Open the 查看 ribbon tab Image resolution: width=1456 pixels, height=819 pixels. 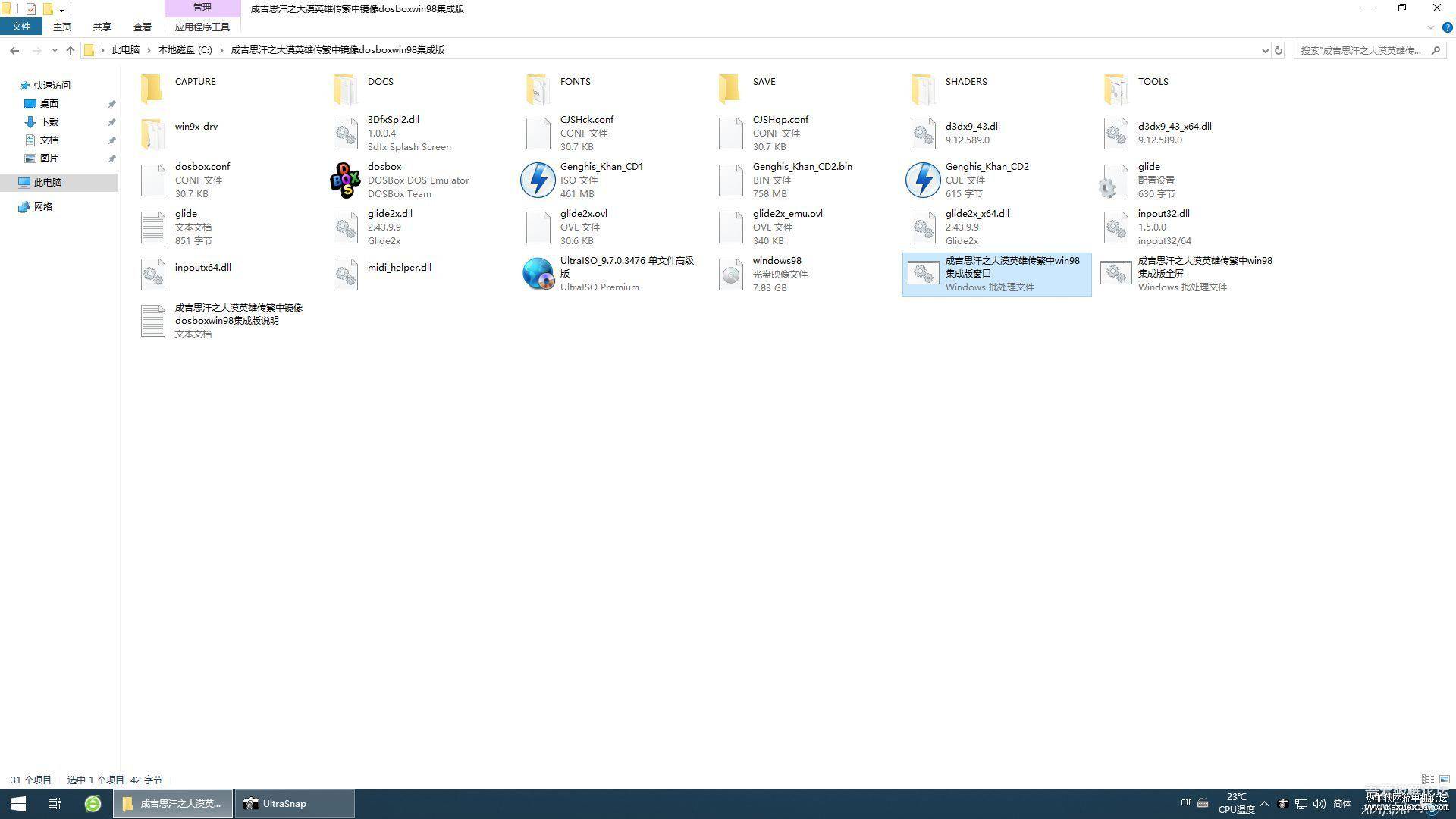click(142, 27)
